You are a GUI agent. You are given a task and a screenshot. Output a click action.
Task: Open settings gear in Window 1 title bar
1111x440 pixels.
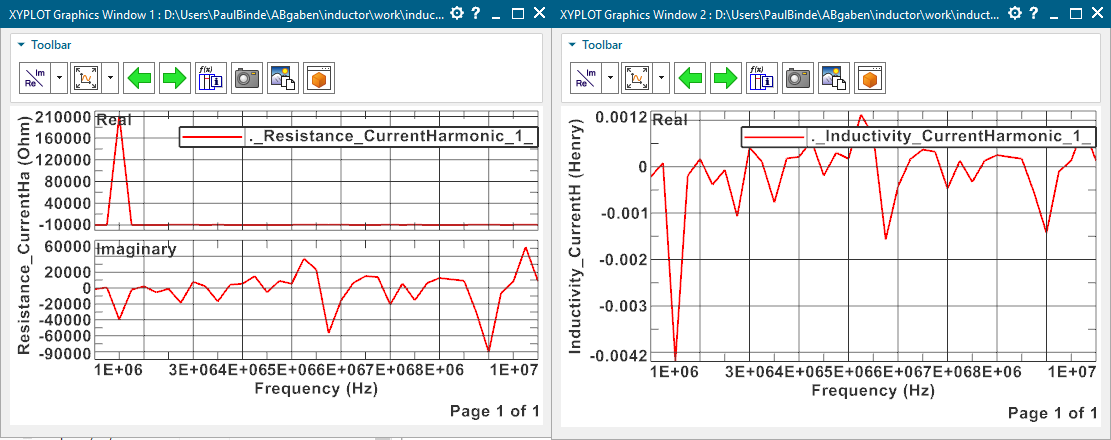[x=457, y=13]
